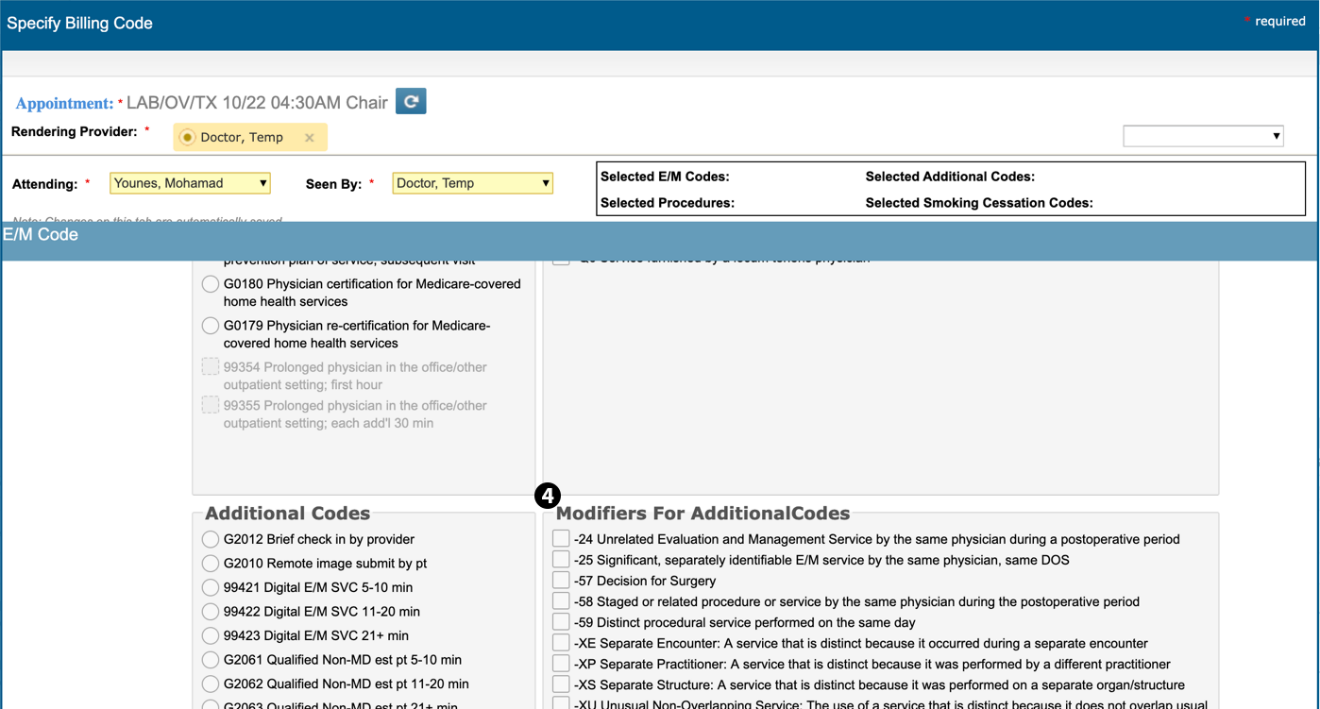Click the E/M Code section header bar
This screenshot has width=1320, height=709.
pos(660,235)
